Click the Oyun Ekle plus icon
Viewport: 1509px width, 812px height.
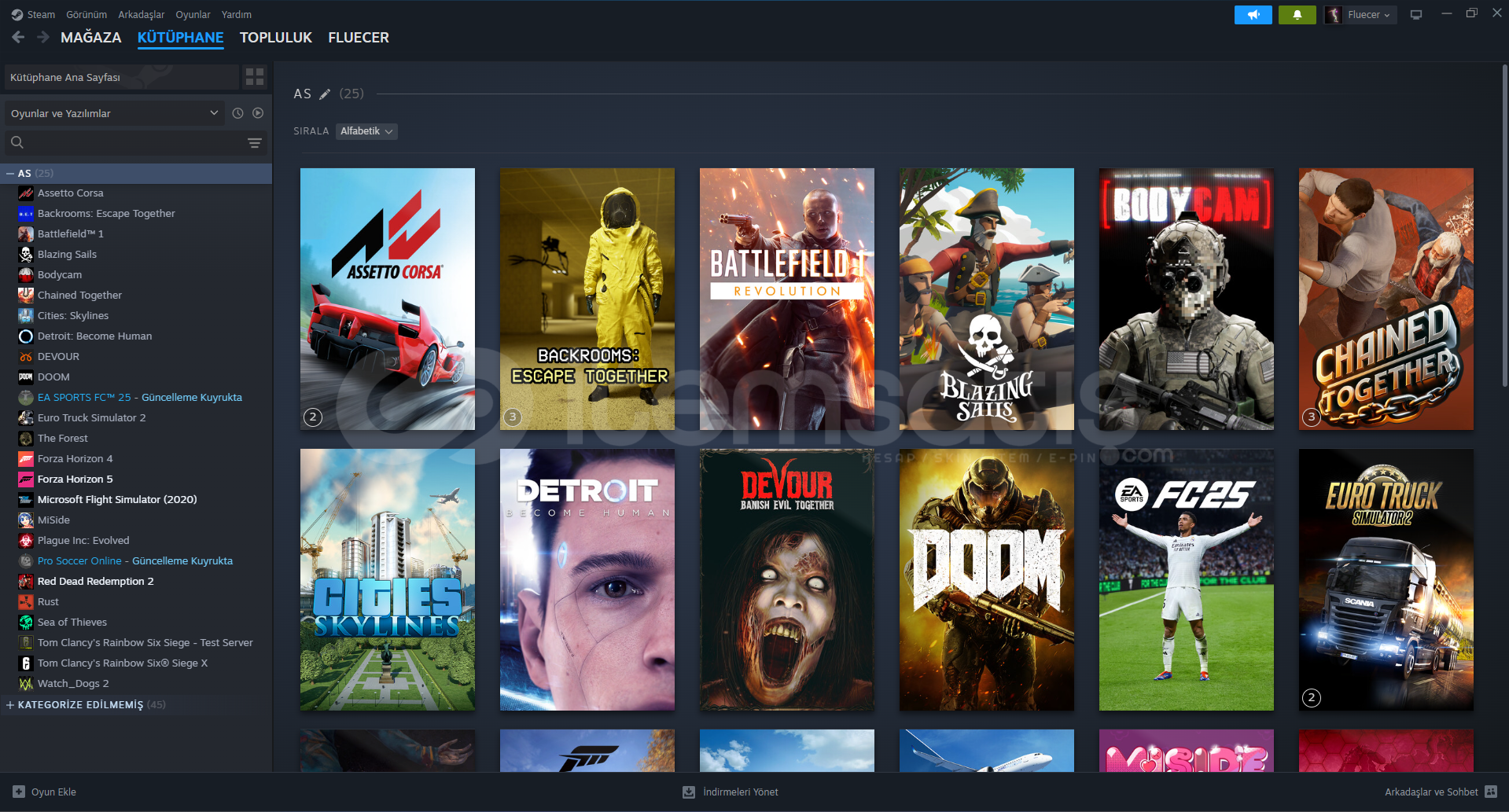pos(19,792)
